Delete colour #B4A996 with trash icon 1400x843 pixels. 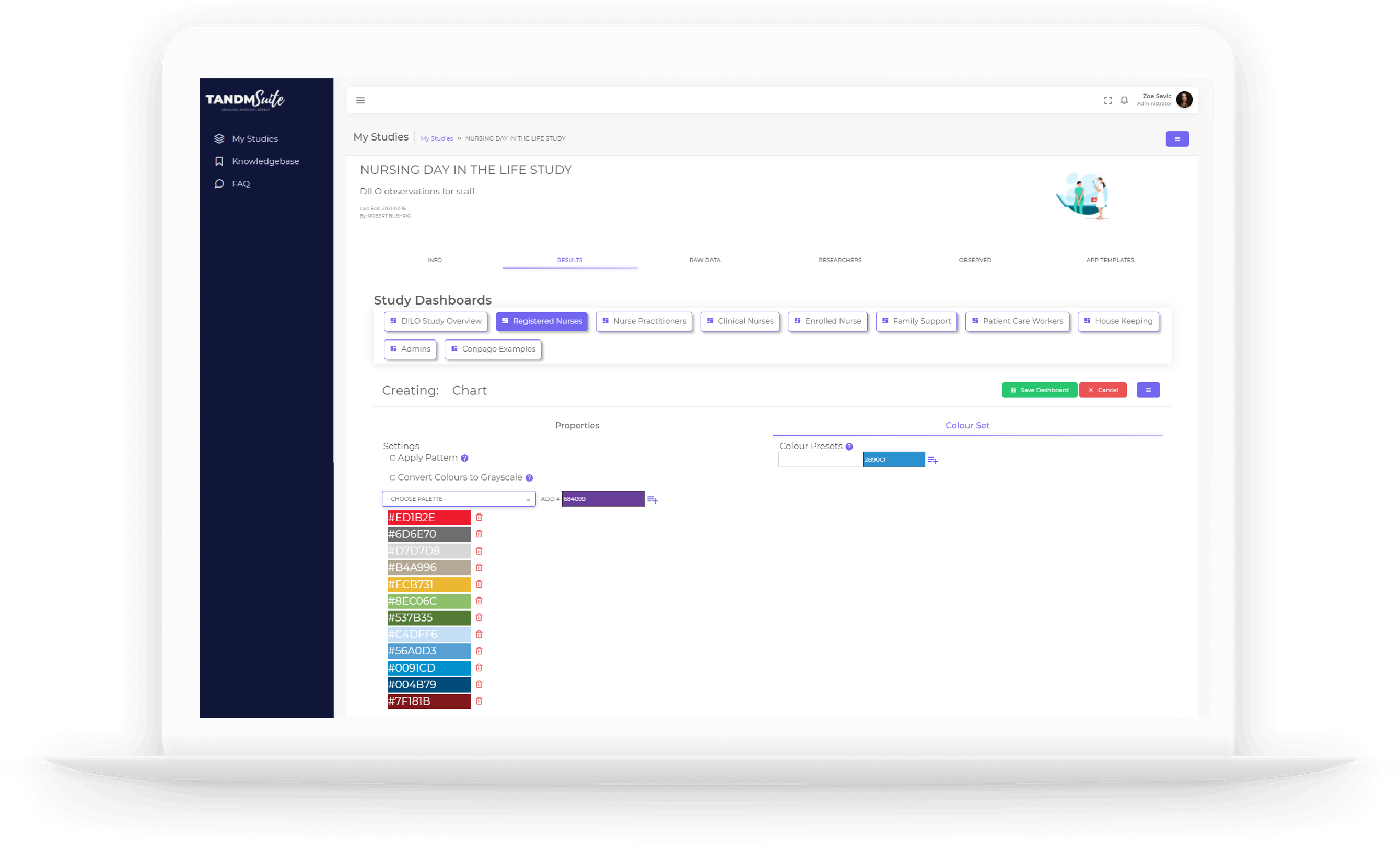point(479,568)
